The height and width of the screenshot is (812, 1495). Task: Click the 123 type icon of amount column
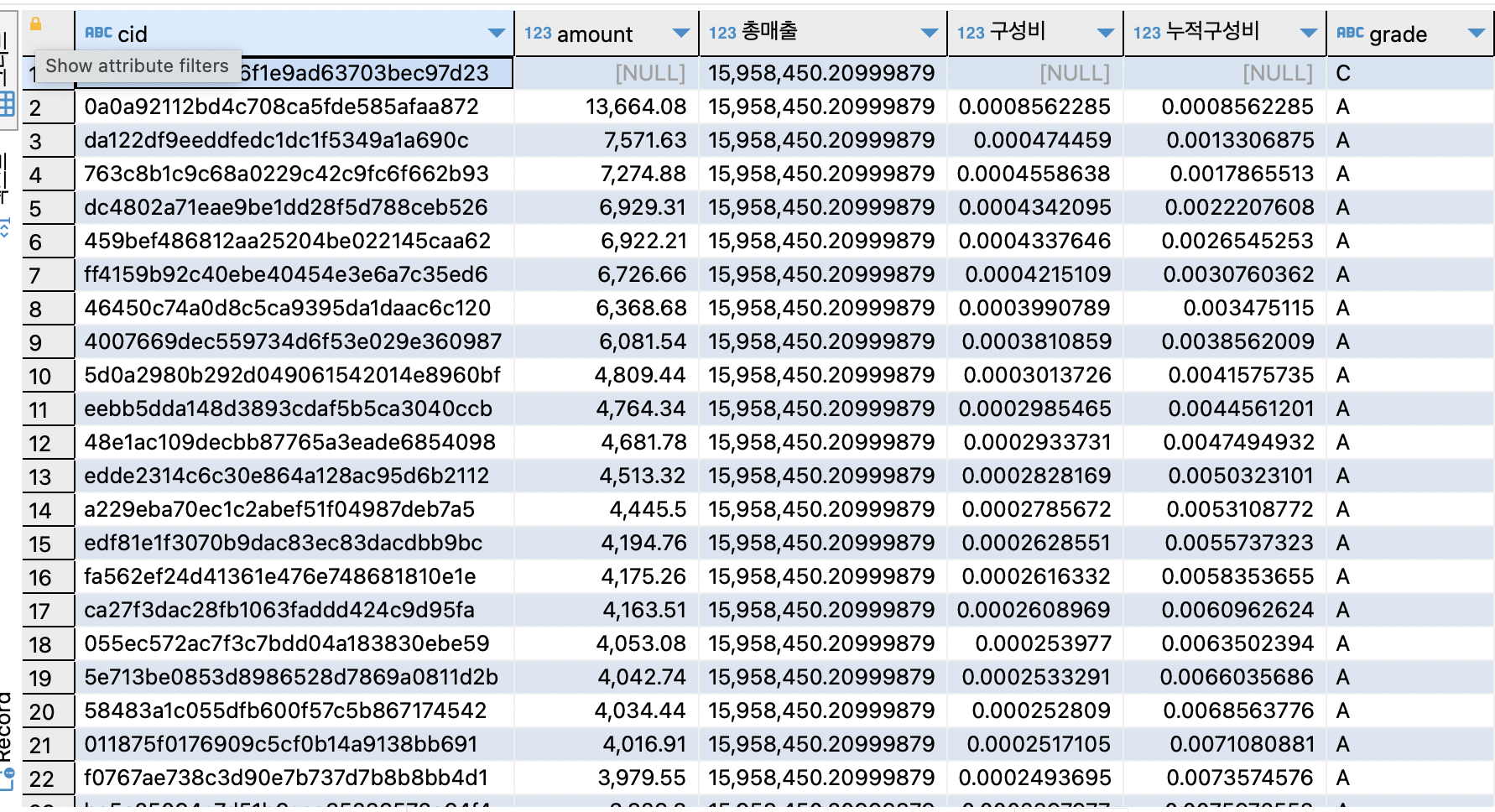coord(538,33)
